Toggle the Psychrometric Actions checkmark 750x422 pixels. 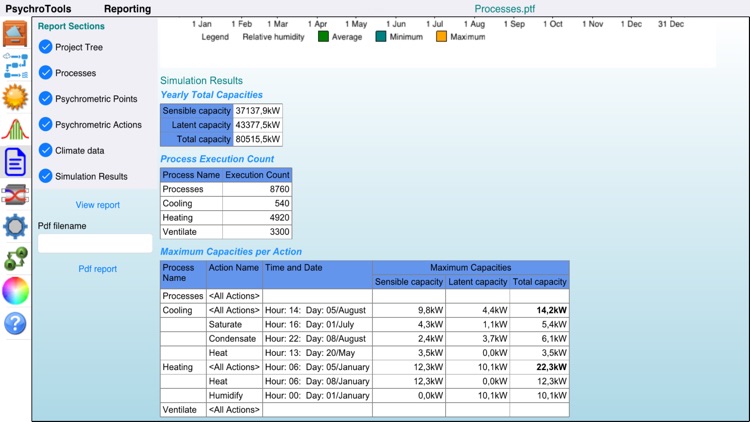45,124
